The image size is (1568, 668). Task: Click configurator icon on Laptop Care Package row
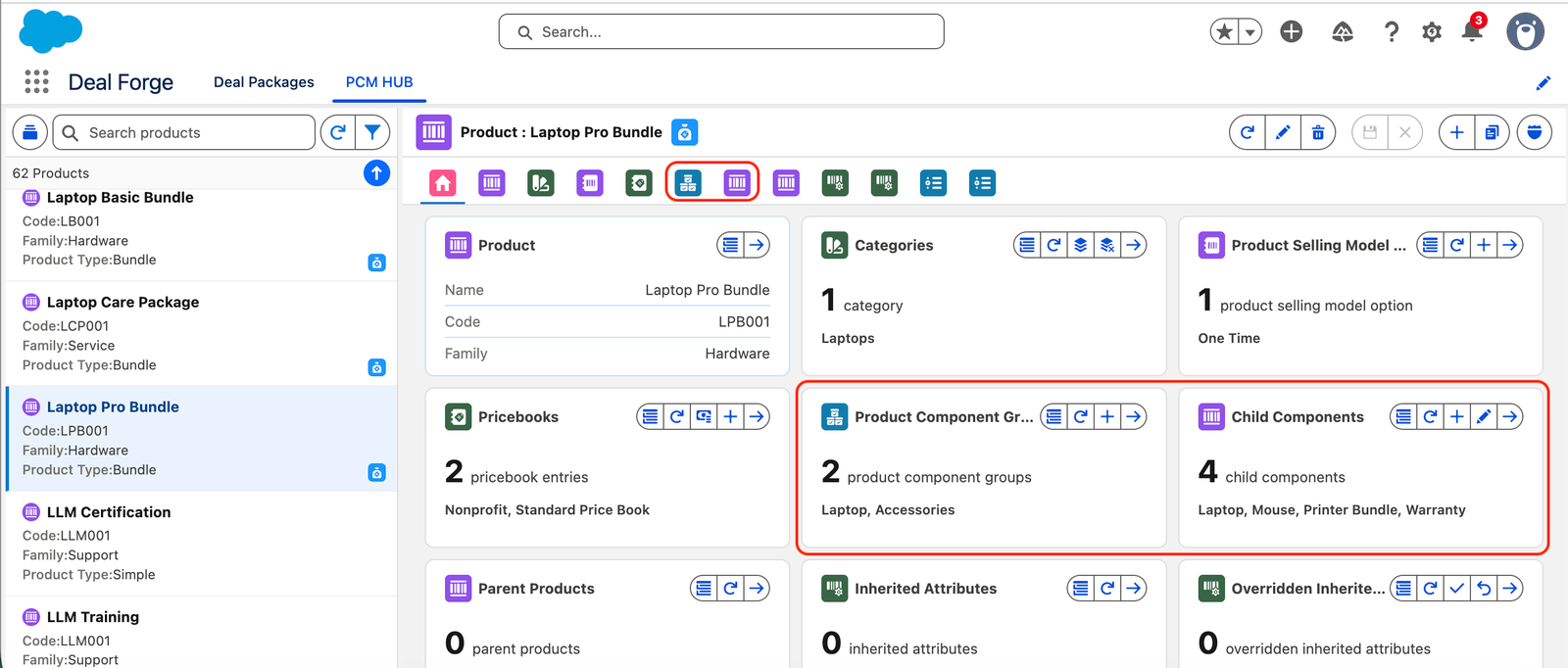pyautogui.click(x=376, y=367)
